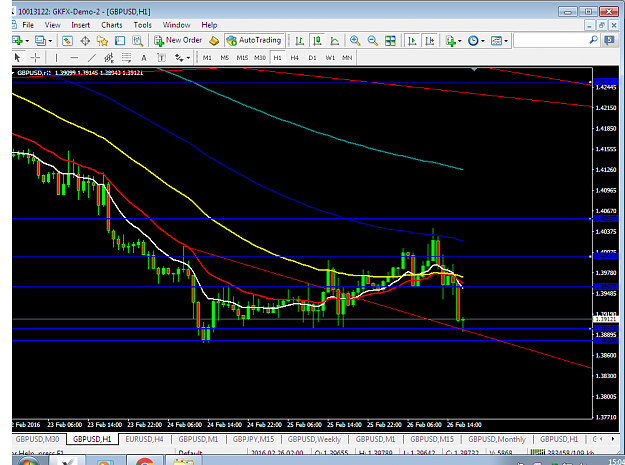Click the Periods clock icon
Viewport: 625px width, 465px height.
coord(473,41)
